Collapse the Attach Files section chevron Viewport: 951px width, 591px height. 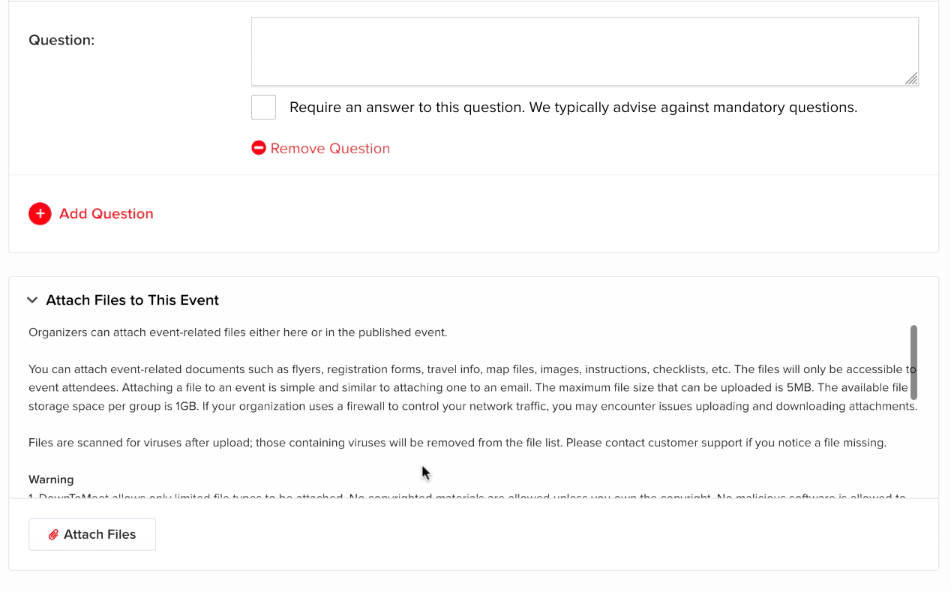point(32,300)
